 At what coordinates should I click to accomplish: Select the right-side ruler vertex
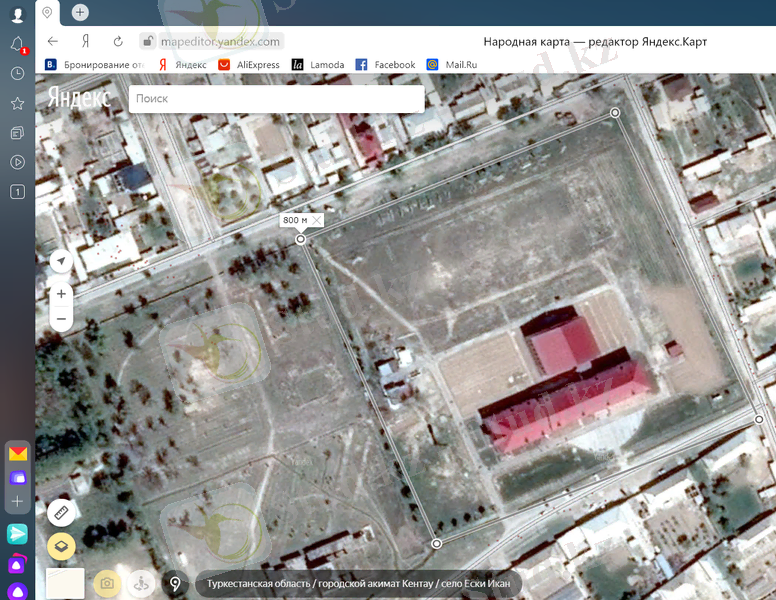tap(759, 419)
